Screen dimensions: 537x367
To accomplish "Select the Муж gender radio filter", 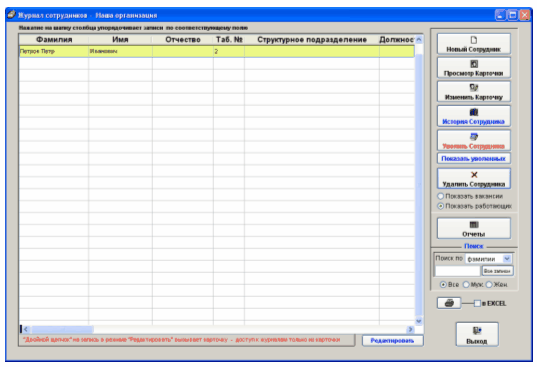I will tap(466, 284).
